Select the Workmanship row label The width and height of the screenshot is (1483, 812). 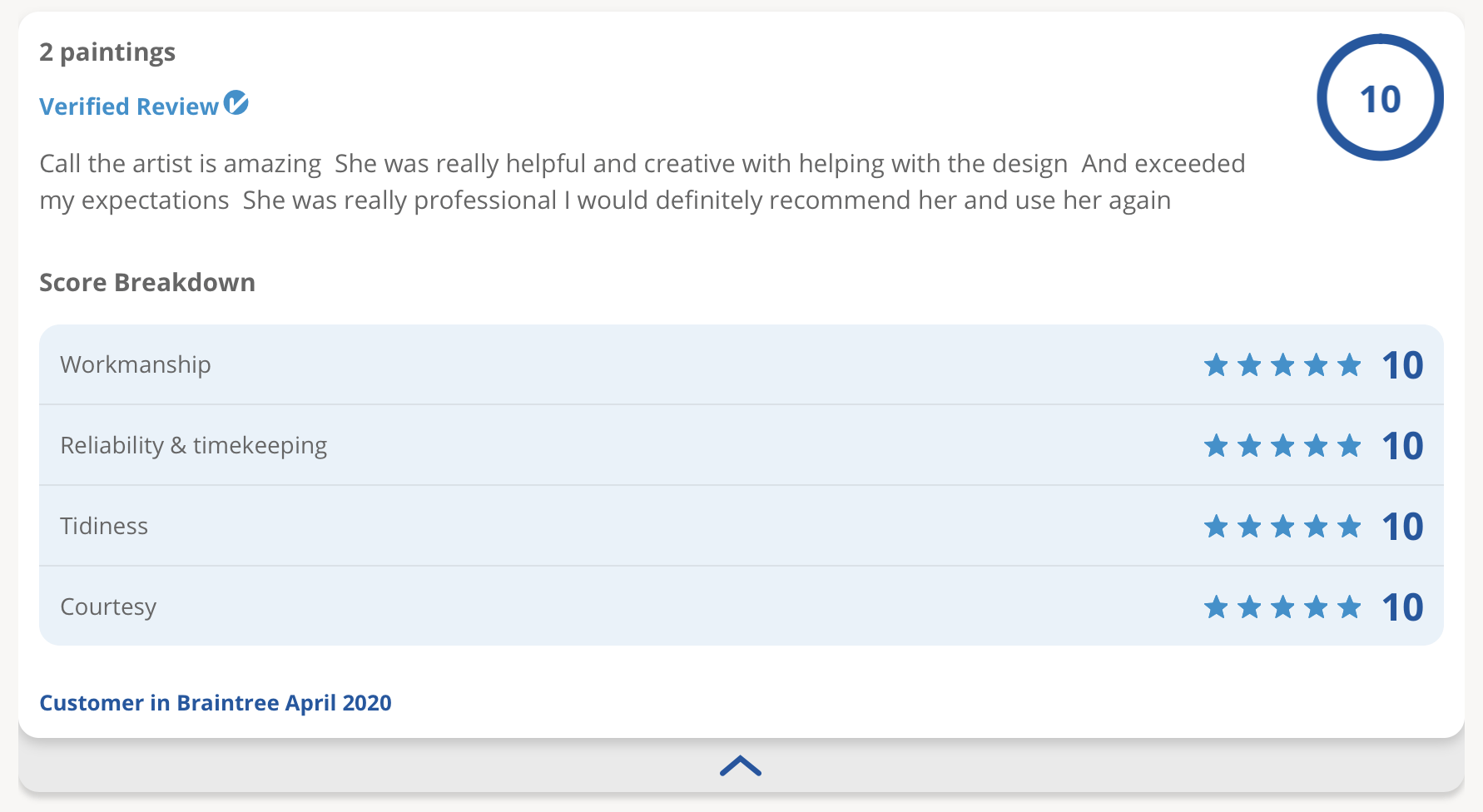[x=136, y=365]
